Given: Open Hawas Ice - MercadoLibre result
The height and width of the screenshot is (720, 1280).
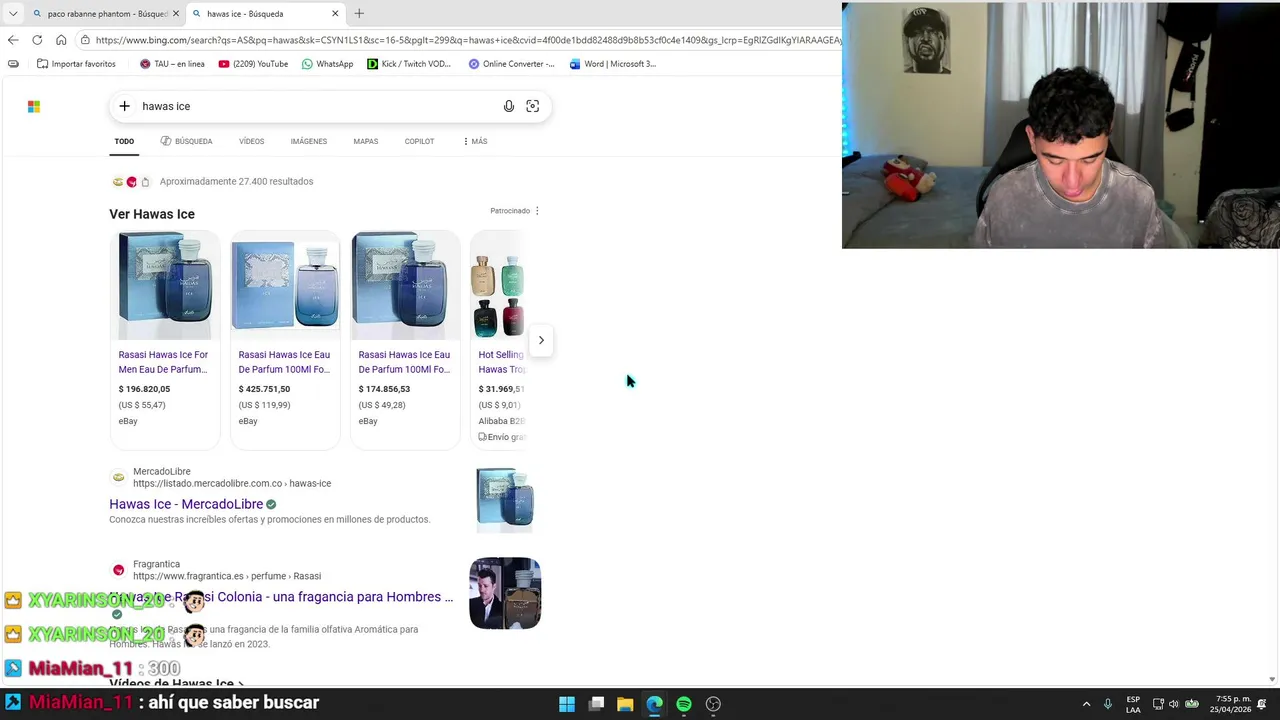Looking at the screenshot, I should click(186, 504).
